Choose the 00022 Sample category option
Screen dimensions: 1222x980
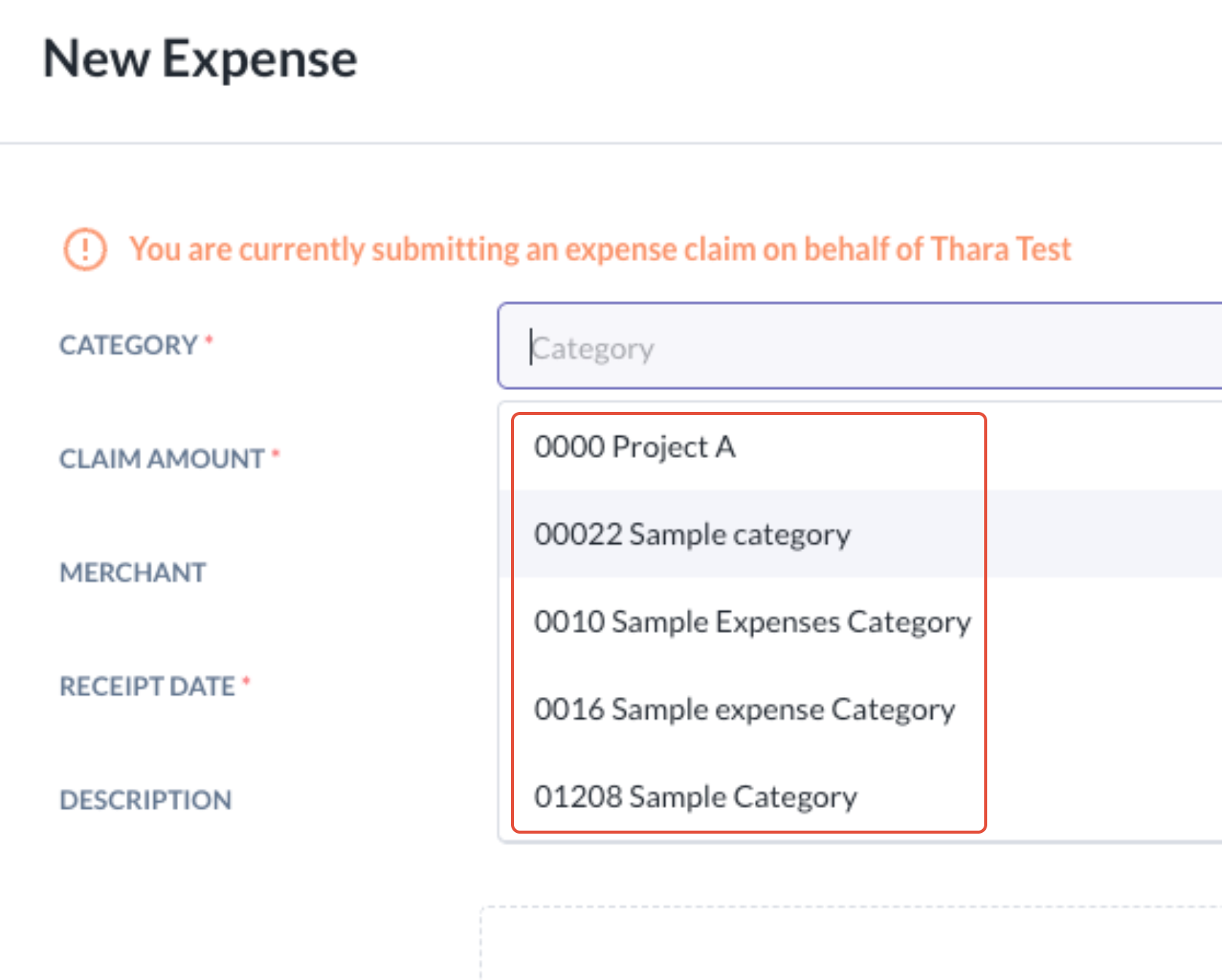[860, 534]
